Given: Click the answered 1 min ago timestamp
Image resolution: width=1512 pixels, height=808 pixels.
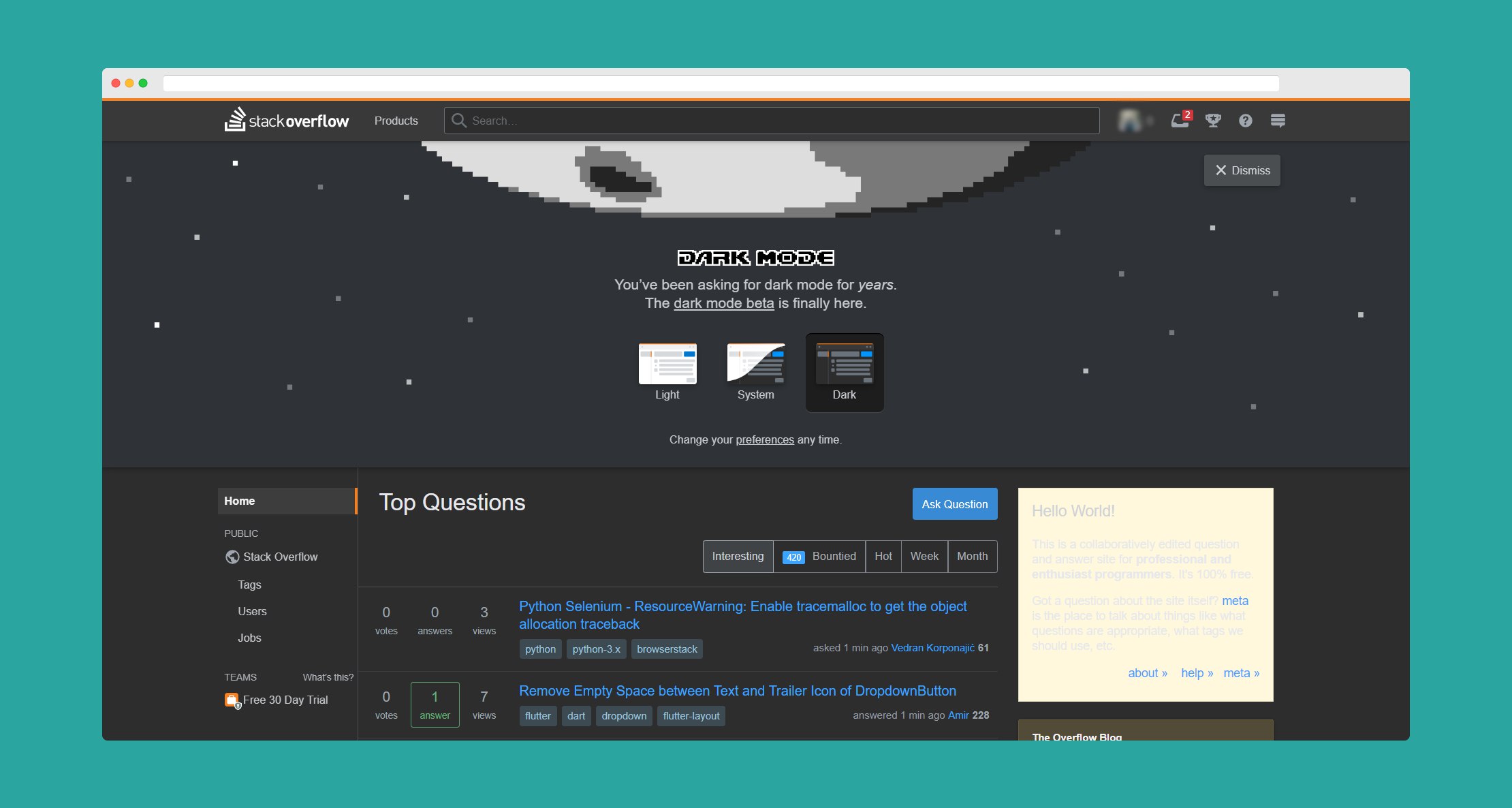Looking at the screenshot, I should pyautogui.click(x=898, y=715).
